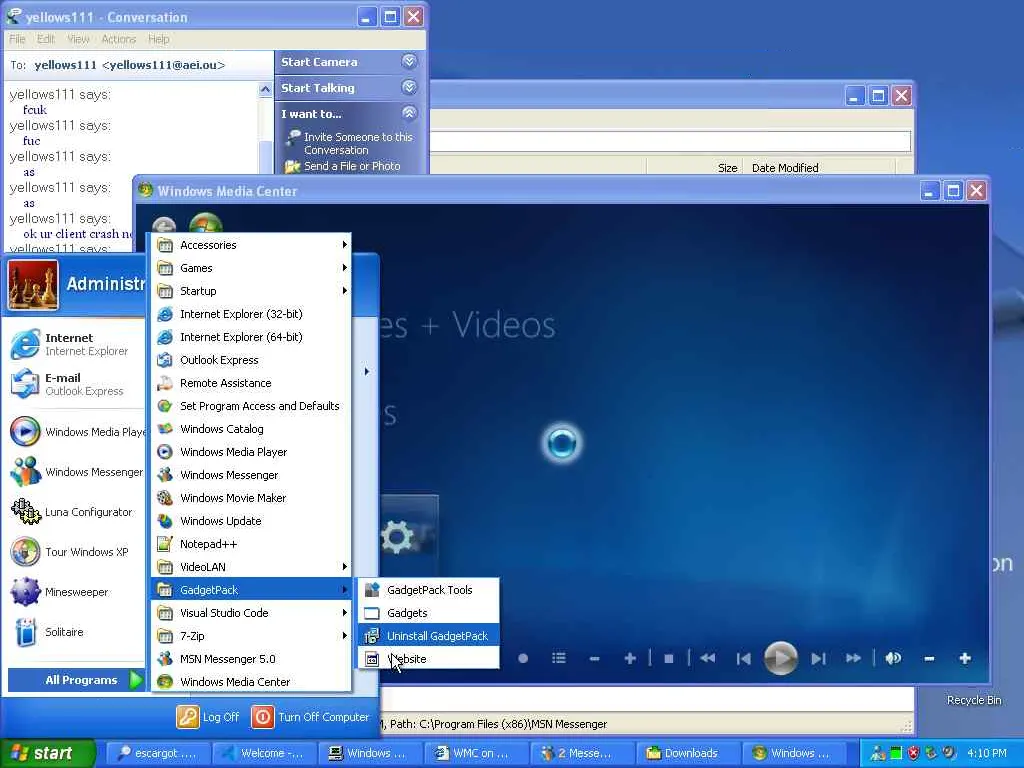Click Windows Messenger icon in recent start list
The width and height of the screenshot is (1024, 768).
point(25,472)
